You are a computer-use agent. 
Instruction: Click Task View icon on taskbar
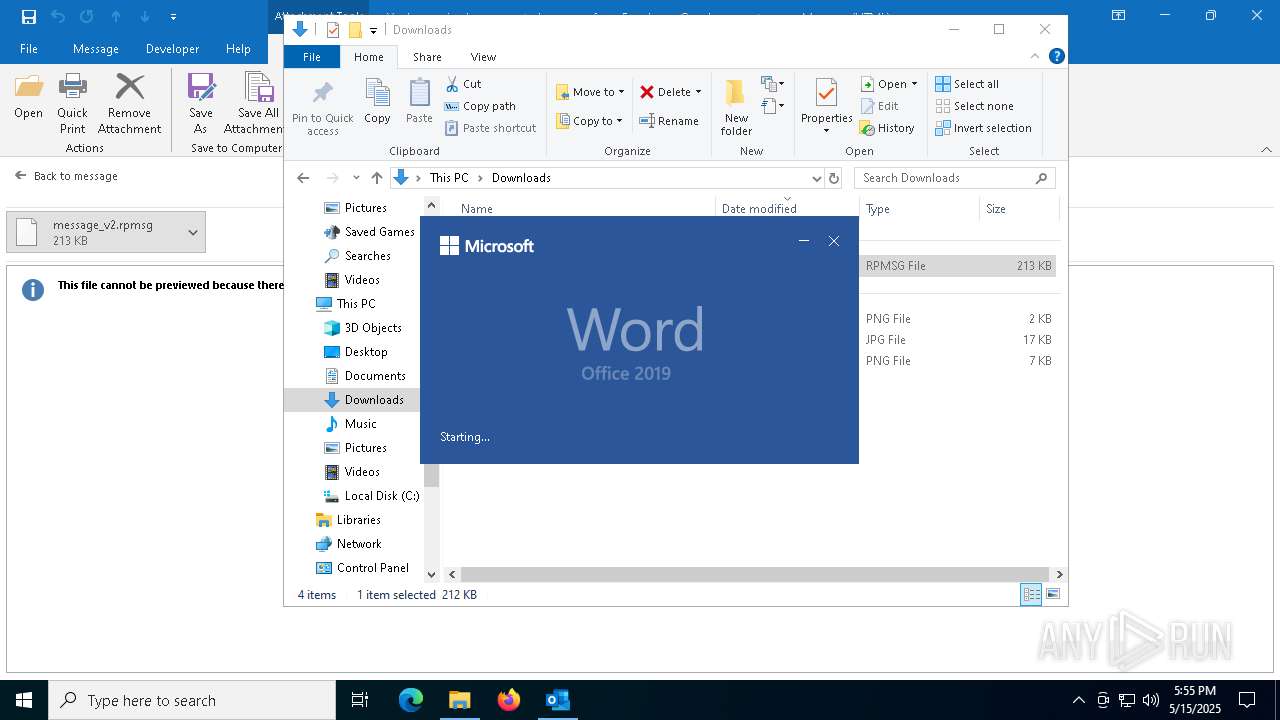tap(360, 700)
